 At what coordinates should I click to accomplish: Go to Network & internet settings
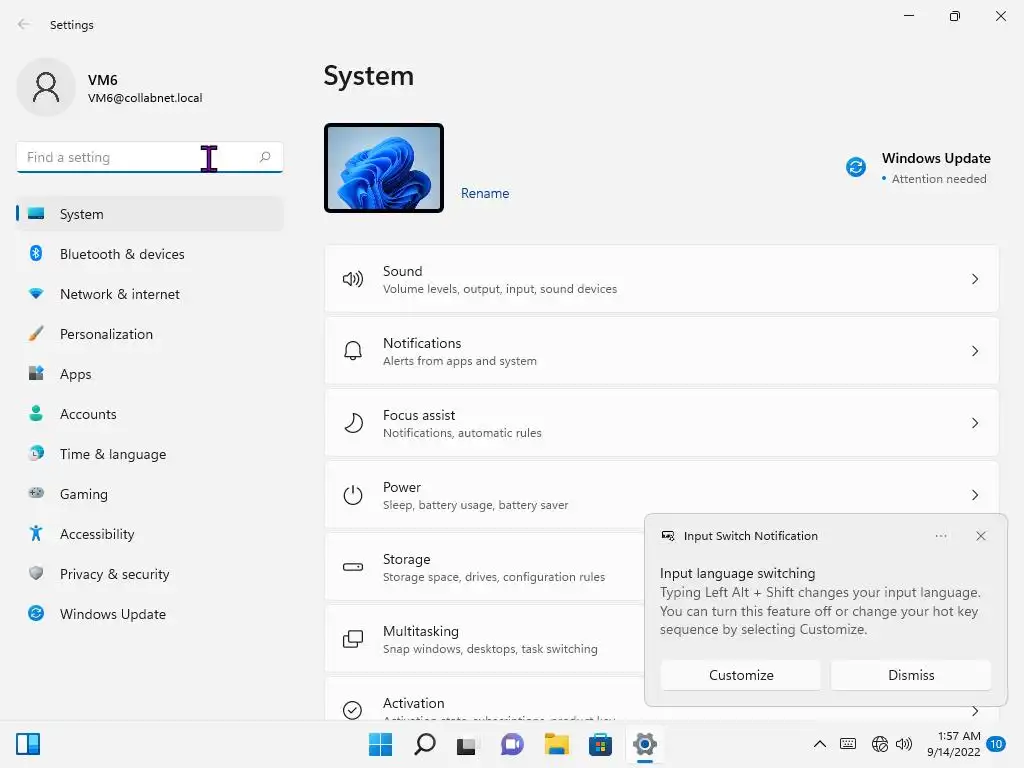(x=150, y=294)
